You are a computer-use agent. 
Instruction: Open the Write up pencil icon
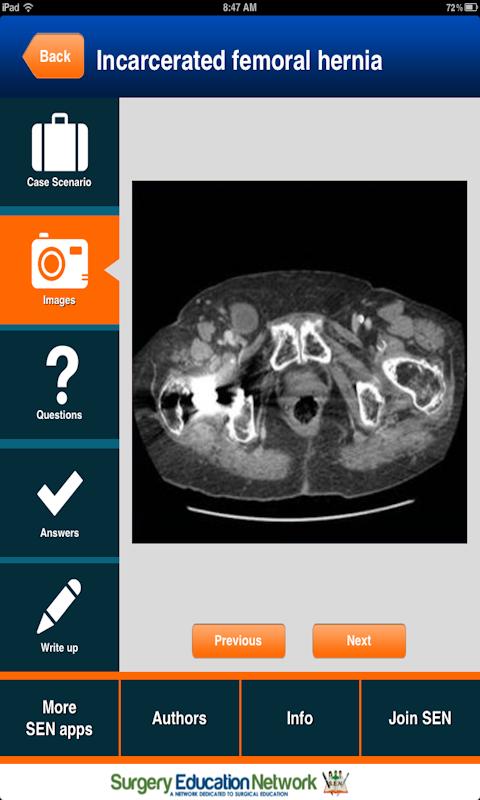pyautogui.click(x=59, y=606)
